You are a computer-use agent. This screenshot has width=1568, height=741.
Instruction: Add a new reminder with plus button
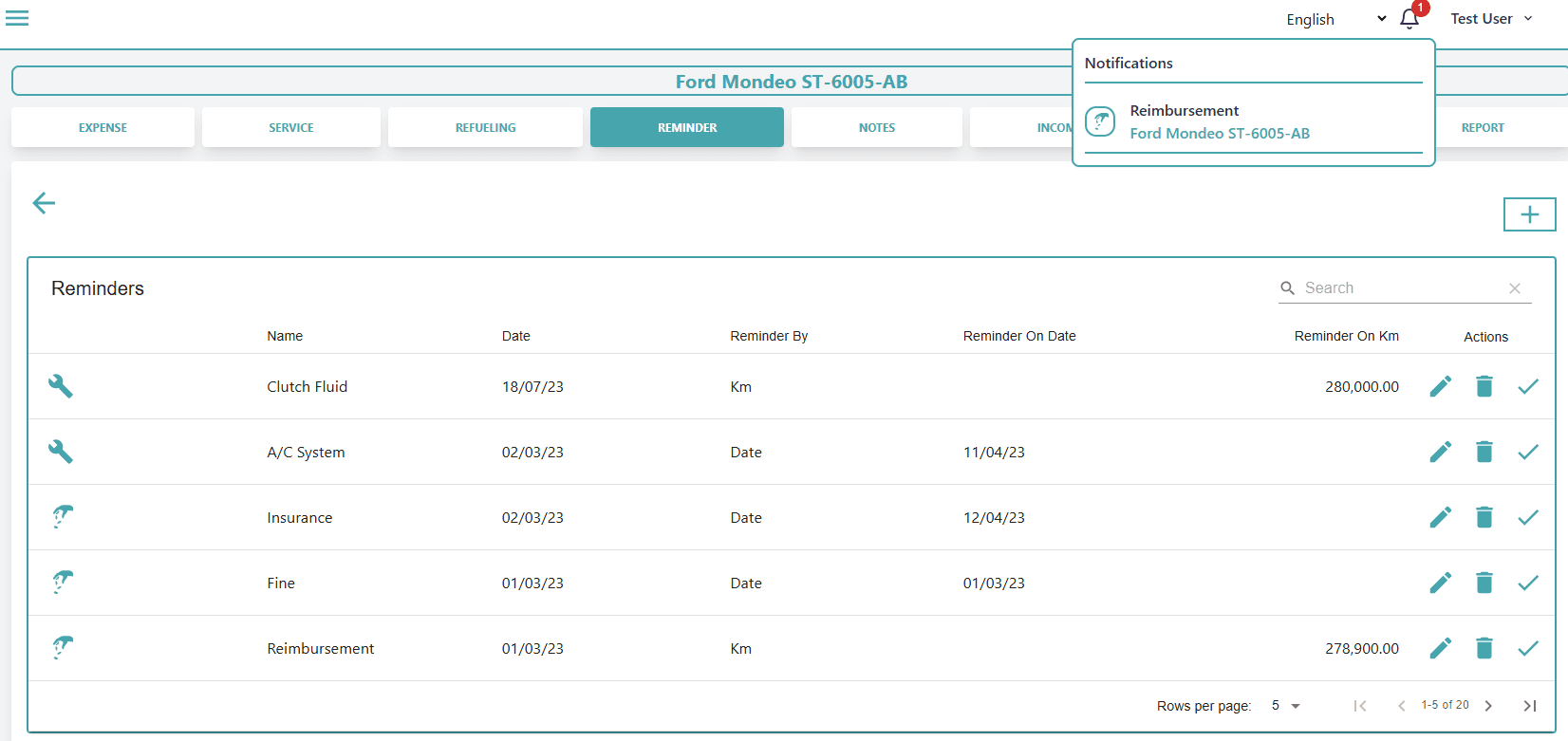click(1529, 214)
